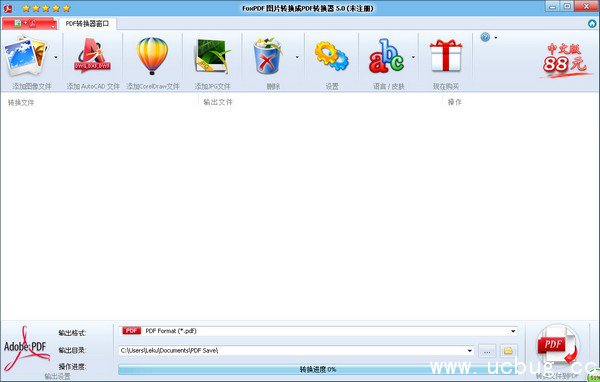Open the red application menu button
This screenshot has height=382, width=600.
tap(29, 24)
